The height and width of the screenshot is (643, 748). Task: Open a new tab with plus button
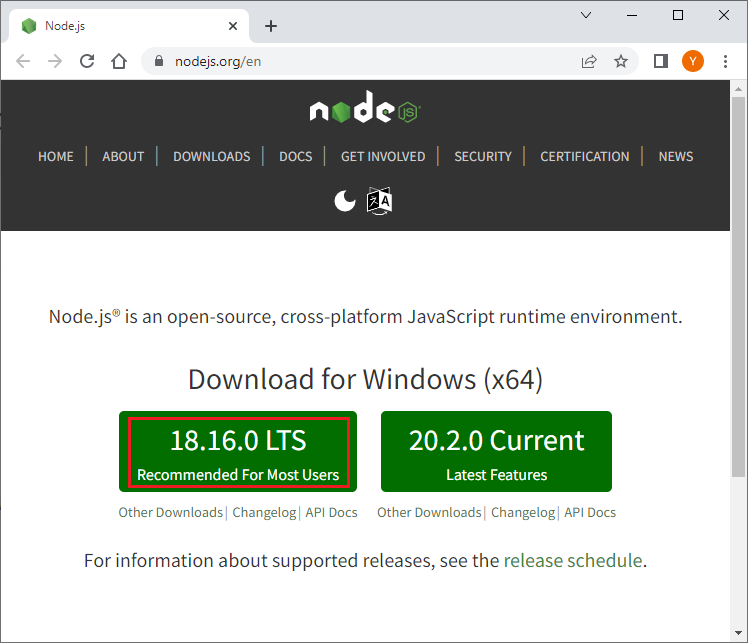[271, 26]
